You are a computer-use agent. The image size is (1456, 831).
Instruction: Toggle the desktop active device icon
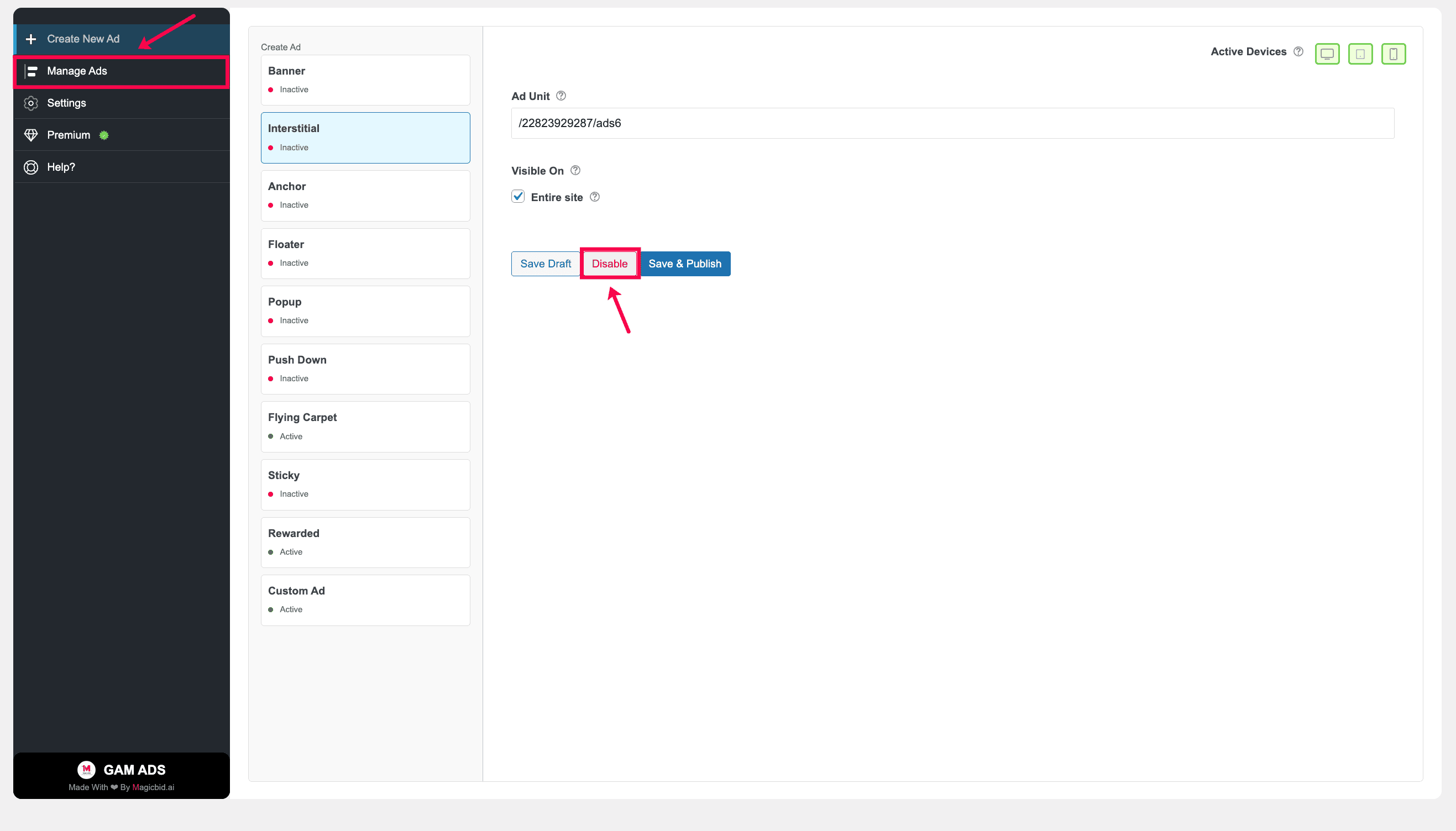[x=1327, y=54]
